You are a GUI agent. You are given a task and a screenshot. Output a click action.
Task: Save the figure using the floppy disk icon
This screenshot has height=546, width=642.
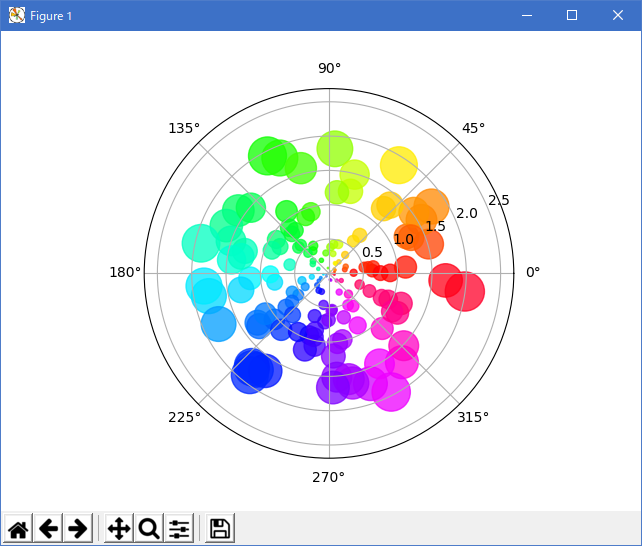(x=220, y=528)
